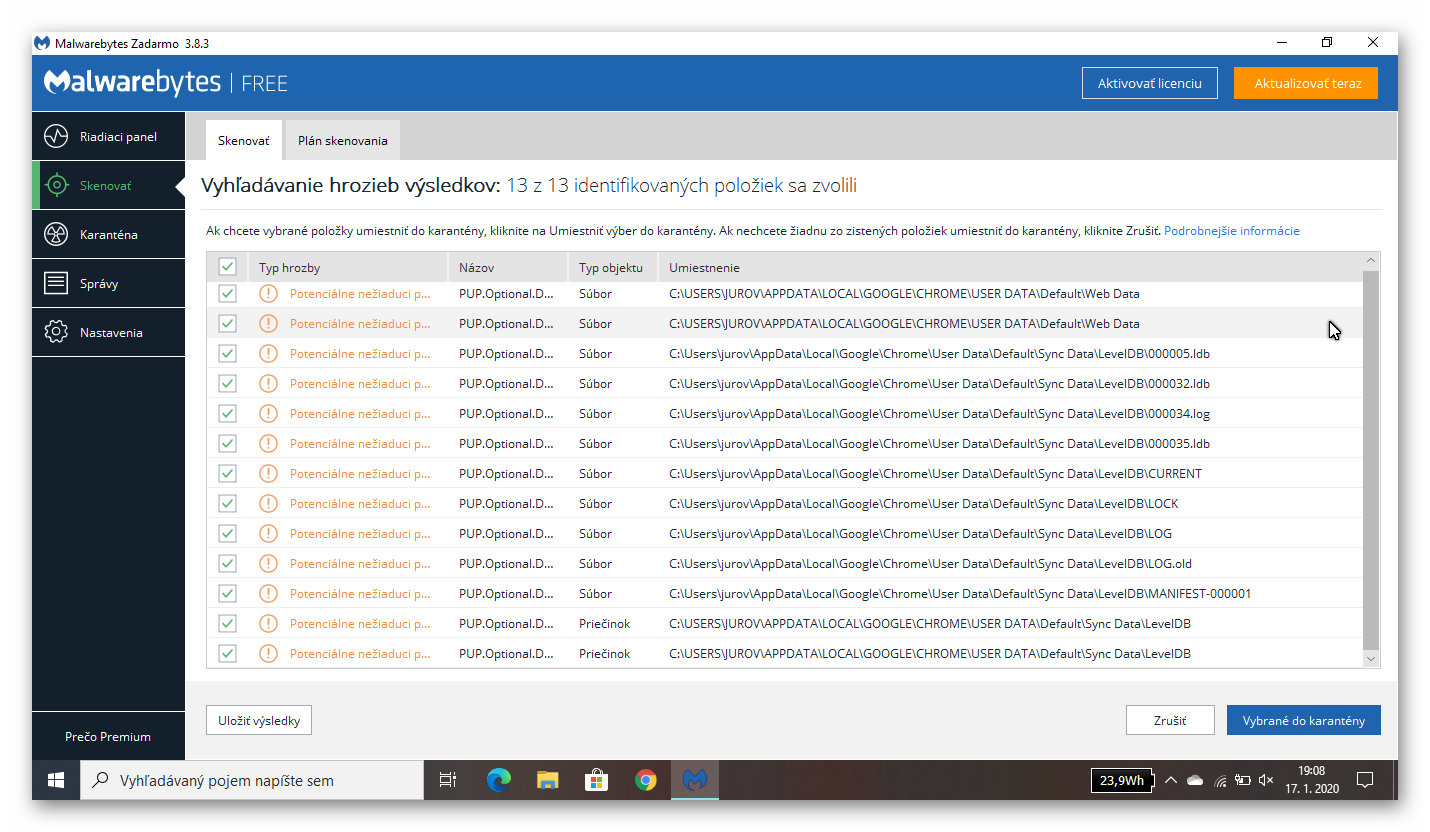
Task: Click Súbor cell in the LOCK row
Action: click(595, 503)
